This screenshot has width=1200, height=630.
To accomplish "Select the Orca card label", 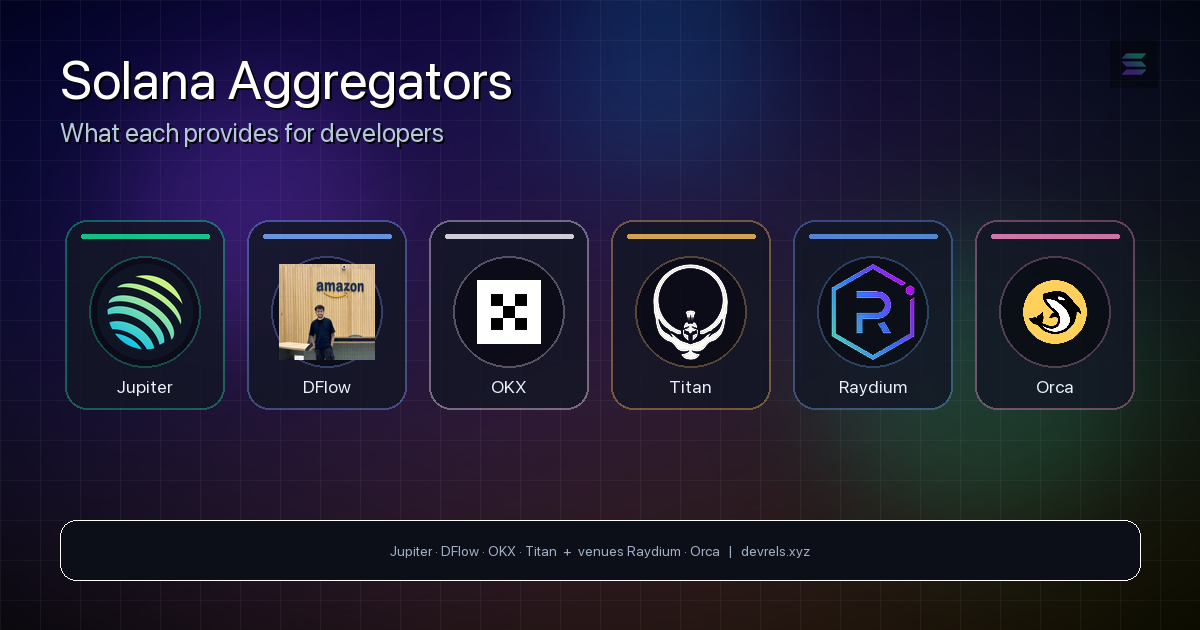I will pos(1055,387).
